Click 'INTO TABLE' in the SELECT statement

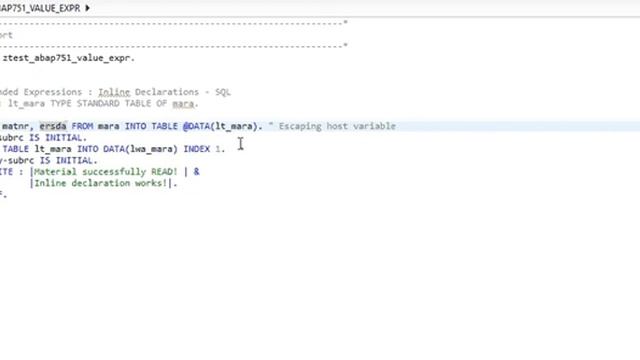click(151, 126)
